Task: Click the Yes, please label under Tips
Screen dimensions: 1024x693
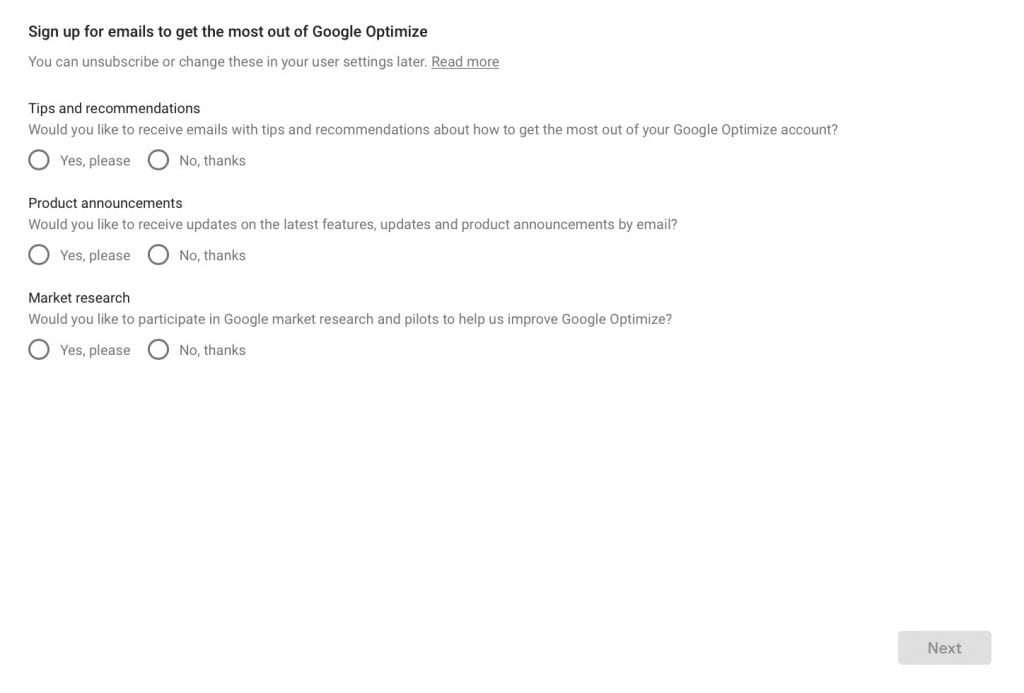Action: (94, 159)
